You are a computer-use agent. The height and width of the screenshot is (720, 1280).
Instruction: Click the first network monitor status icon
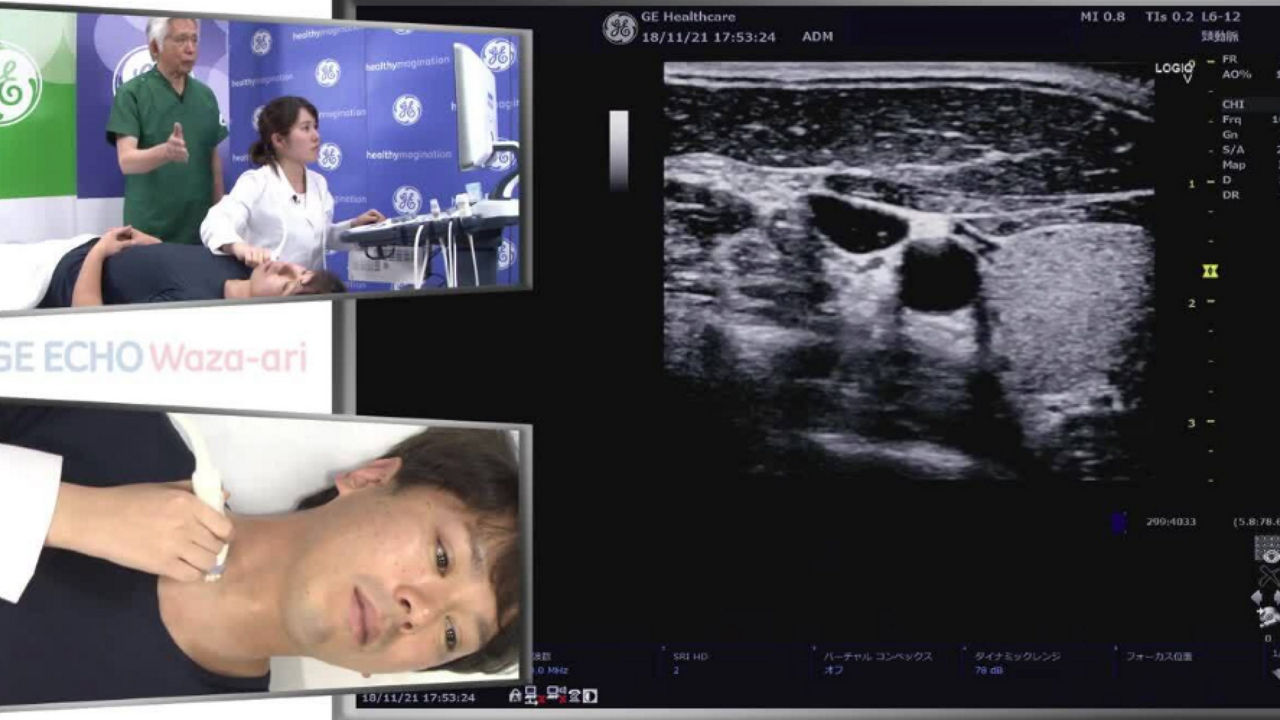tap(532, 695)
